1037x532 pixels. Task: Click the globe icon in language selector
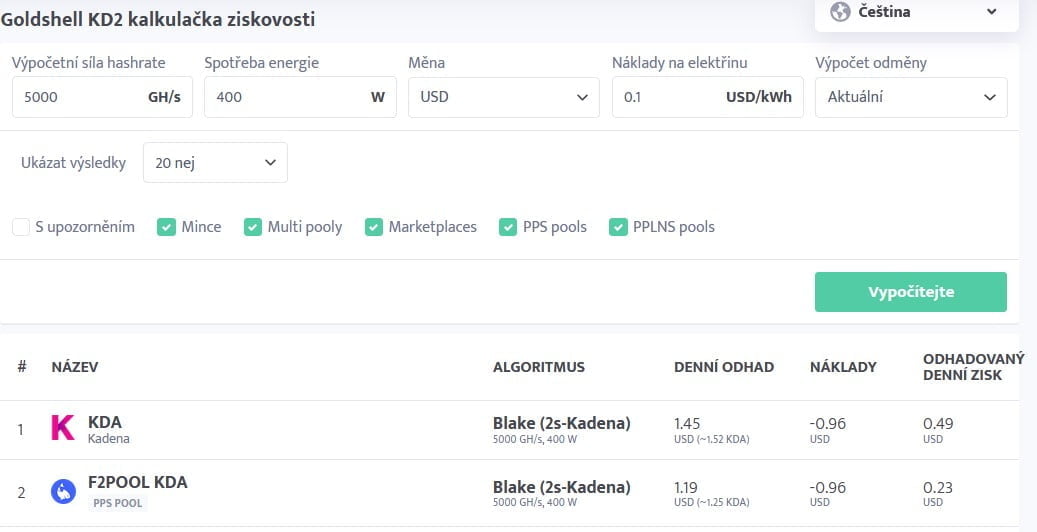(x=840, y=12)
